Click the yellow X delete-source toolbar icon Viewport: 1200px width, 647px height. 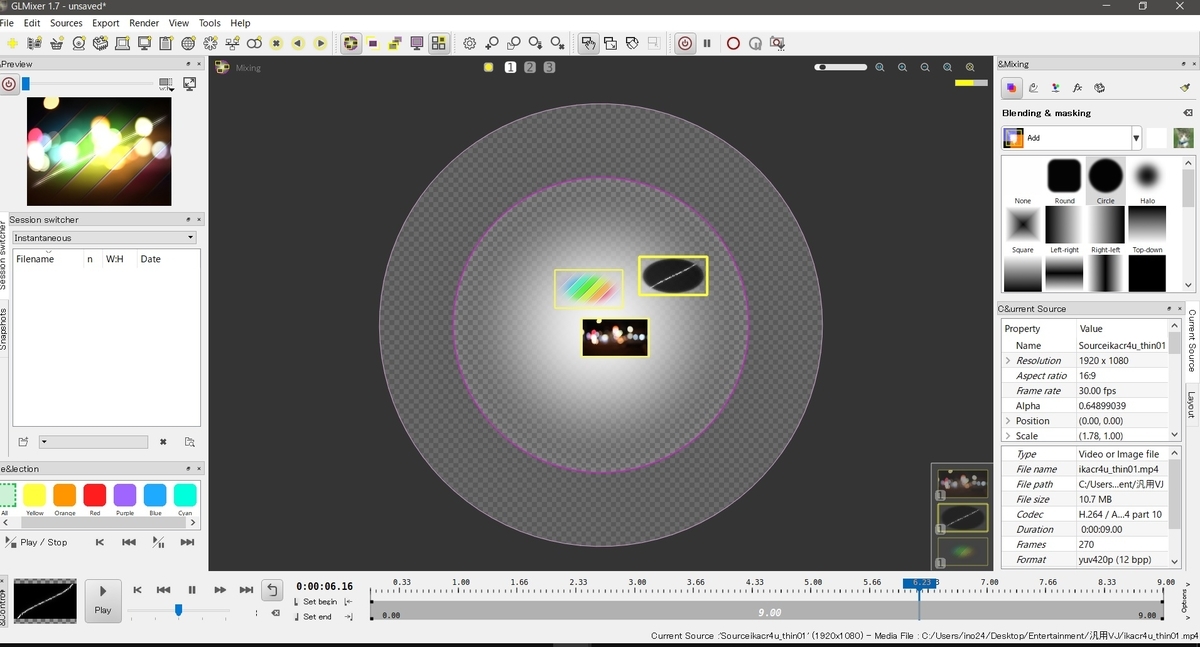click(x=277, y=43)
